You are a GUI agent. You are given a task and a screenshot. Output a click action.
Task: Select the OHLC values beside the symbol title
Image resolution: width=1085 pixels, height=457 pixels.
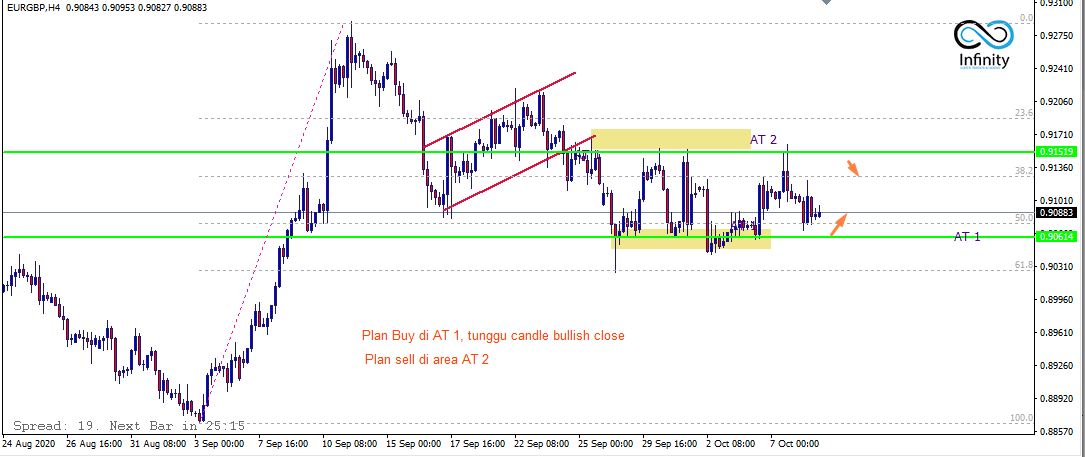[136, 8]
